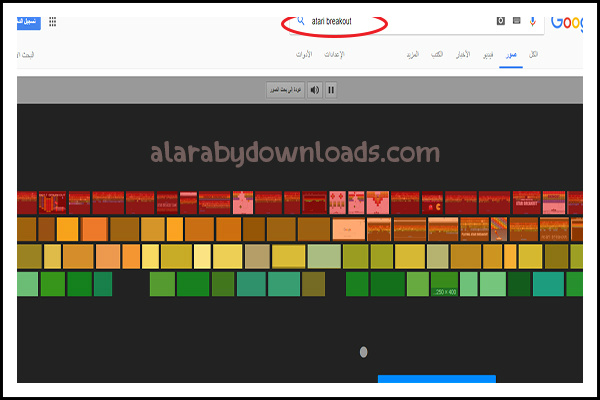Open search by image camera icon
This screenshot has height=400, width=600.
501,21
